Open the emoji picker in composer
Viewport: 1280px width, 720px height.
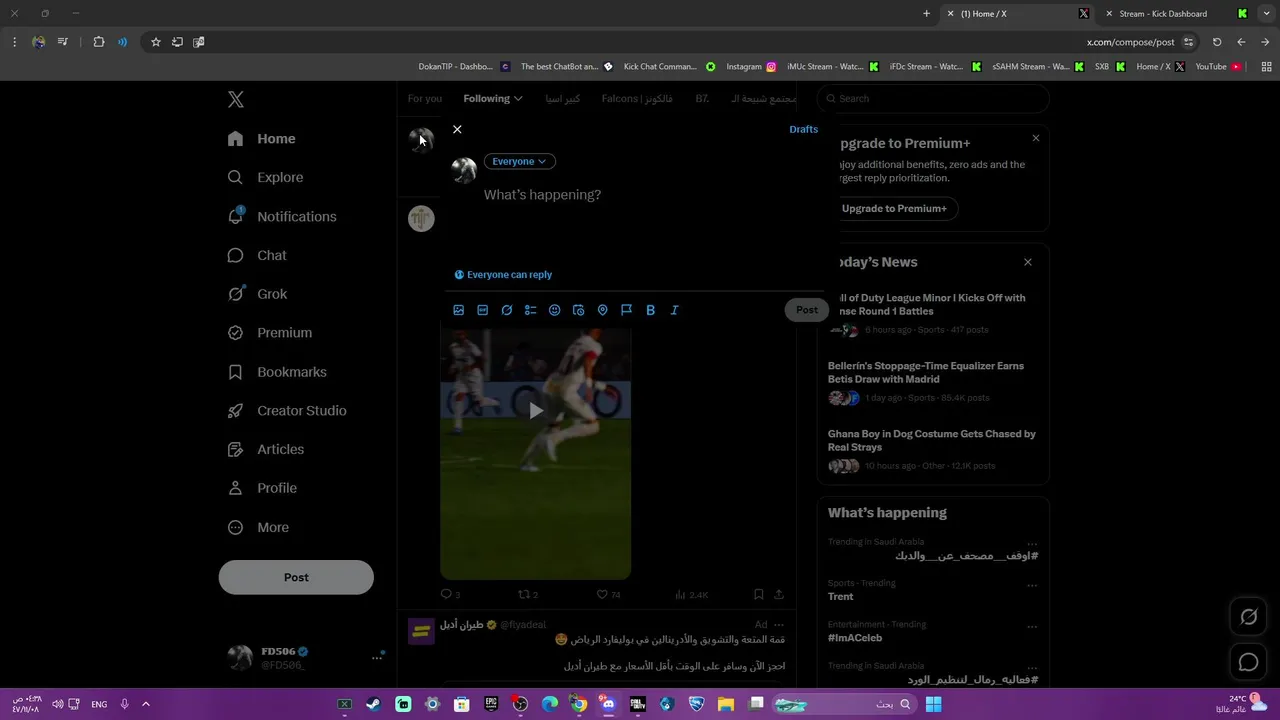(x=555, y=310)
